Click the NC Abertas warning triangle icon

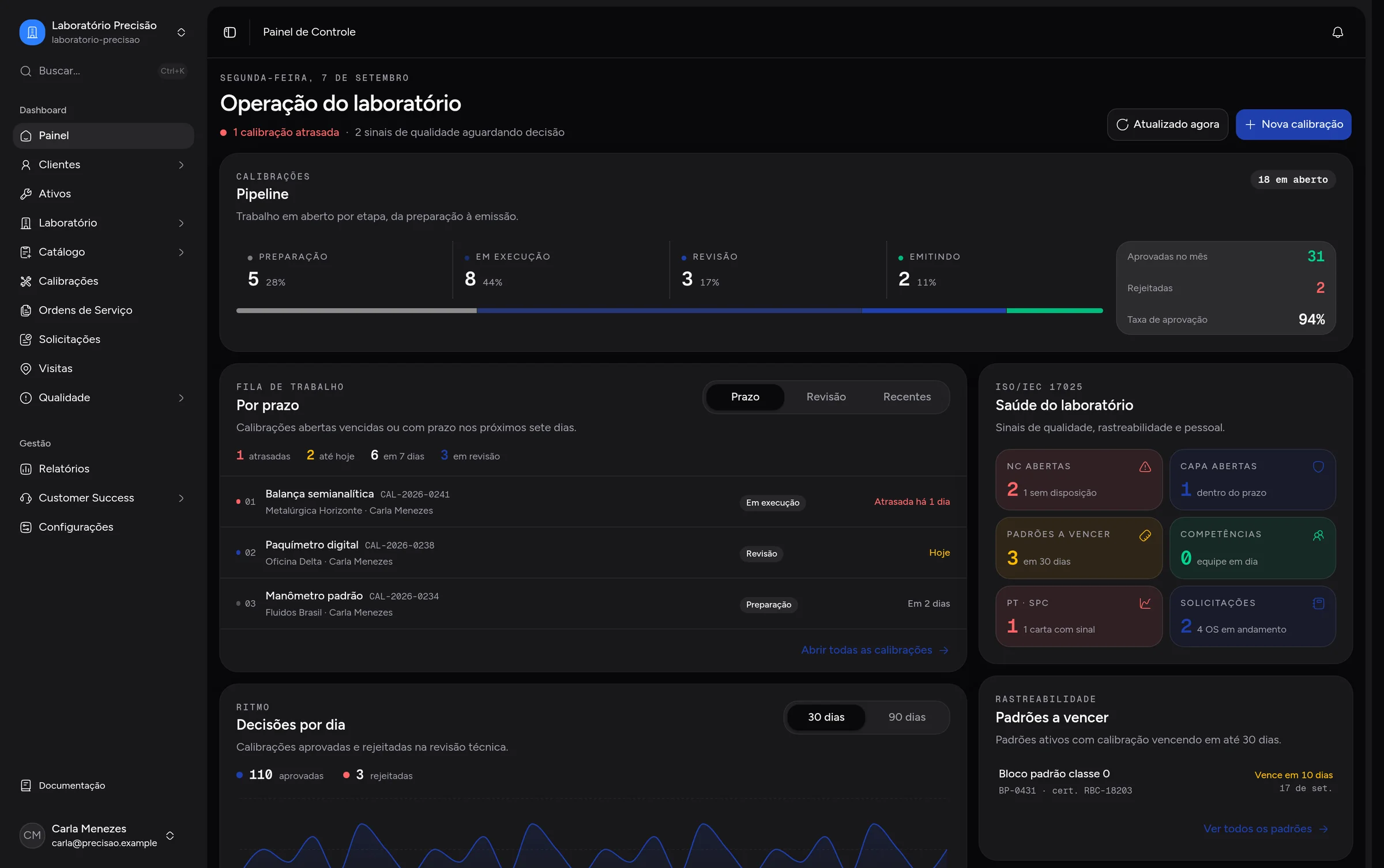[1145, 467]
